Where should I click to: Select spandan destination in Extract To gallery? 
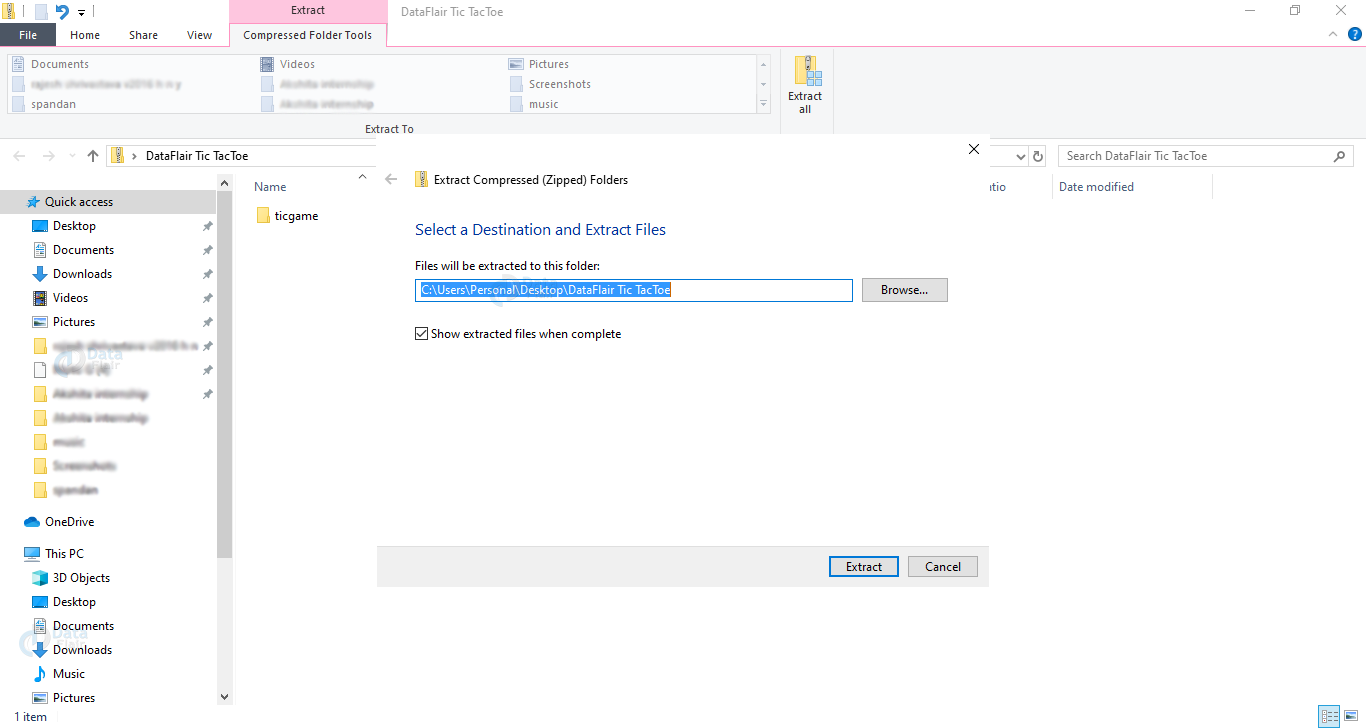click(x=44, y=104)
